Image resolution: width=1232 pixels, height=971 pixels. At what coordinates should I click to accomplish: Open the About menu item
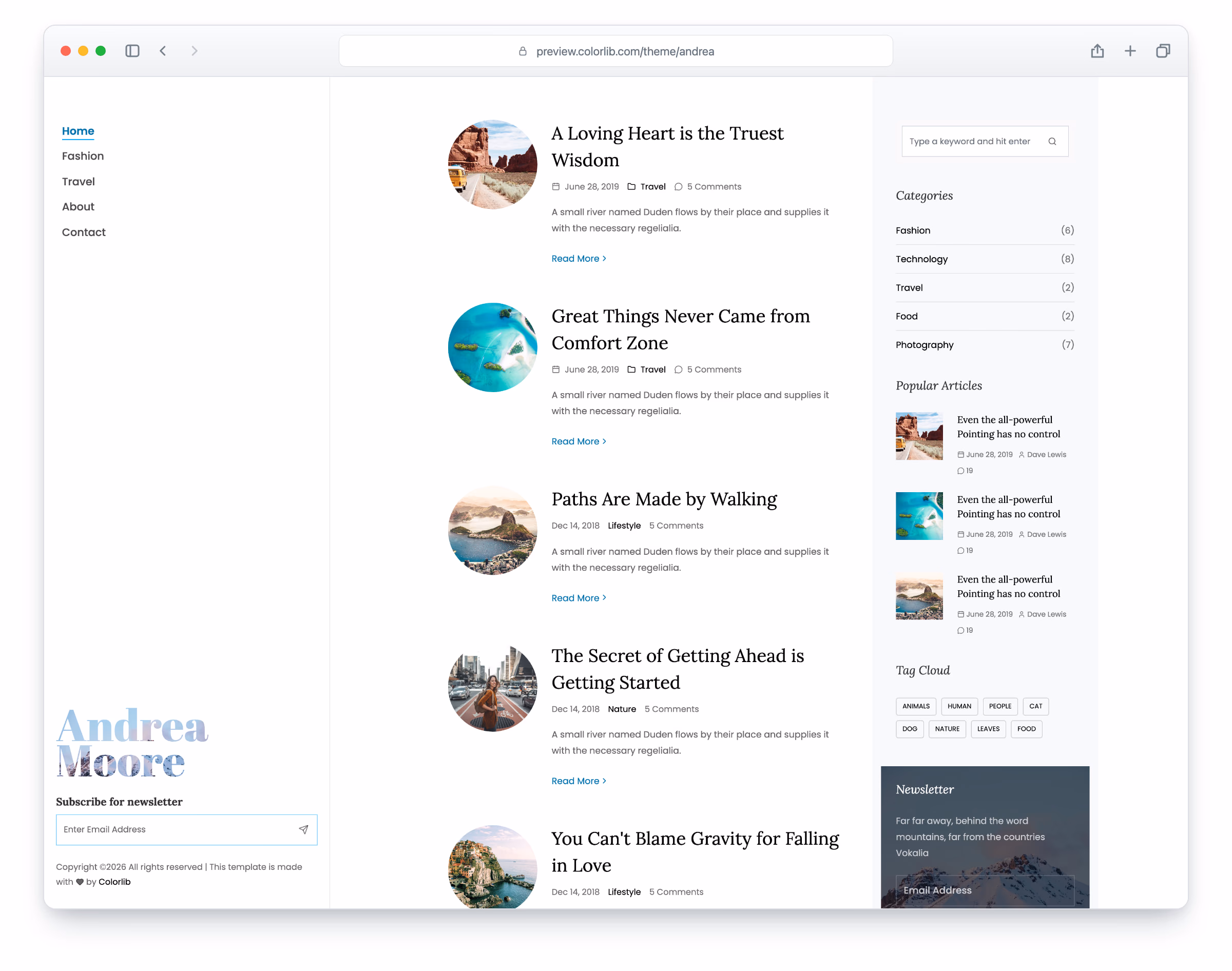[78, 206]
